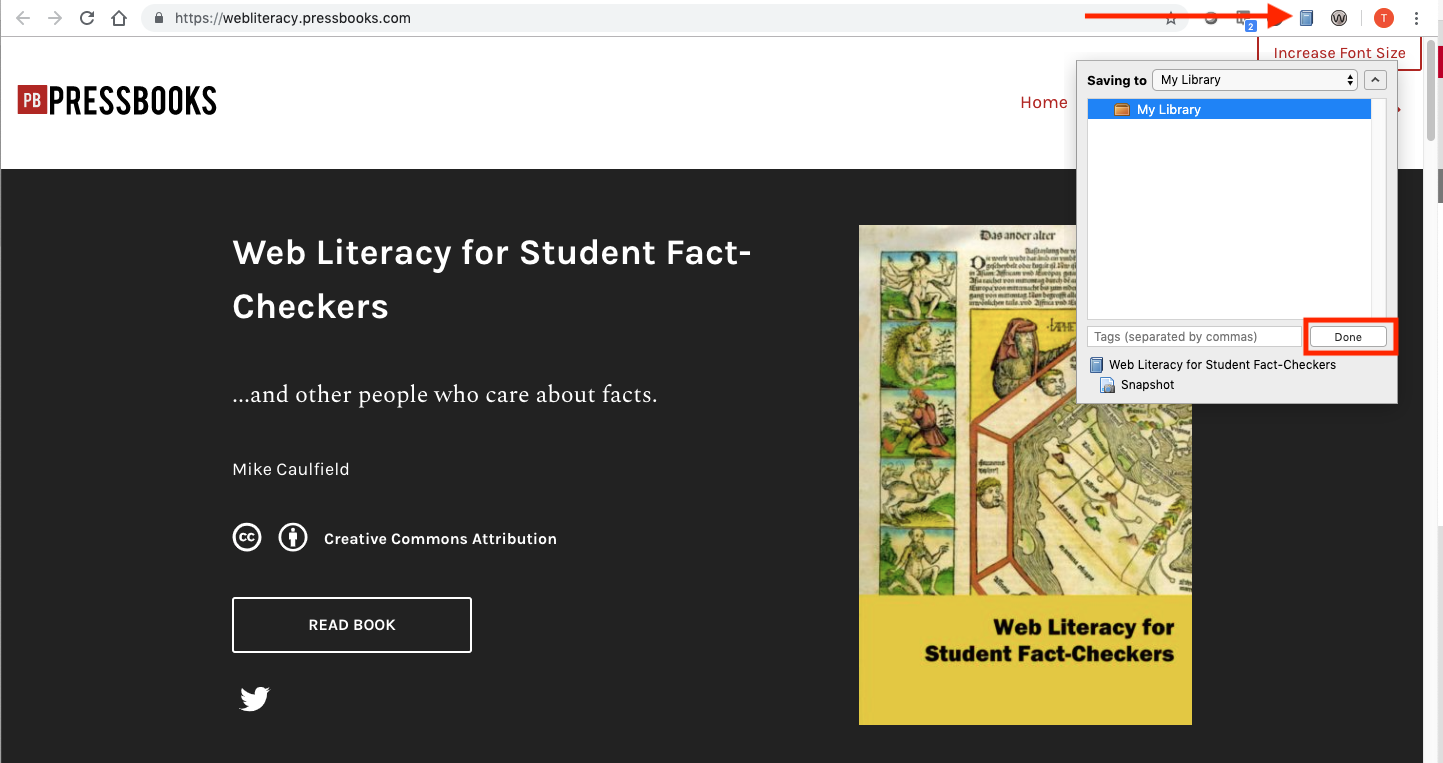Click the Done button
Viewport: 1443px width, 763px height.
1348,337
